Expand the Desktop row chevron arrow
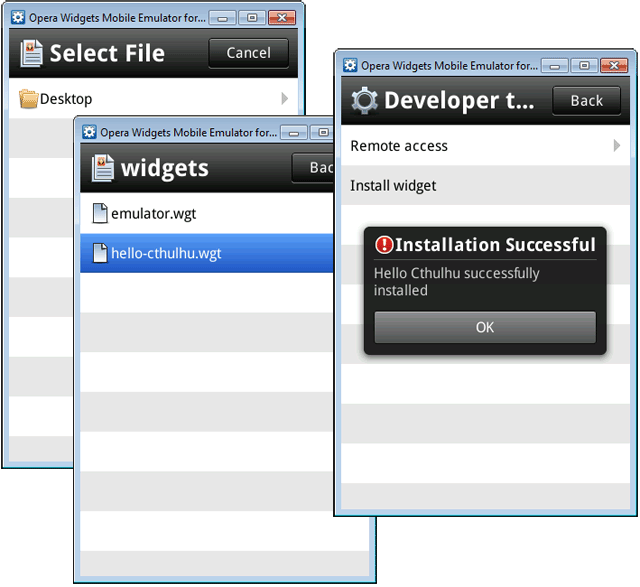 284,98
